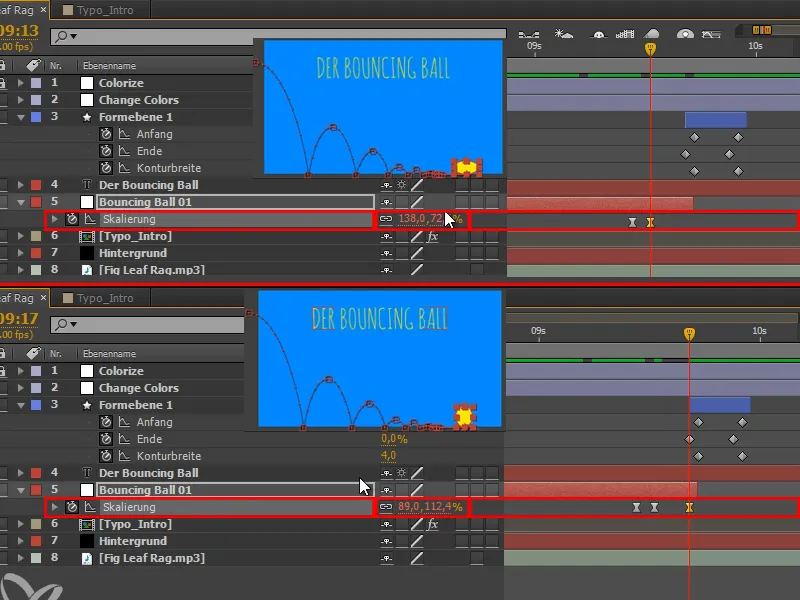Expand the Change Colors layer in the 09:13 timeline

(20, 99)
